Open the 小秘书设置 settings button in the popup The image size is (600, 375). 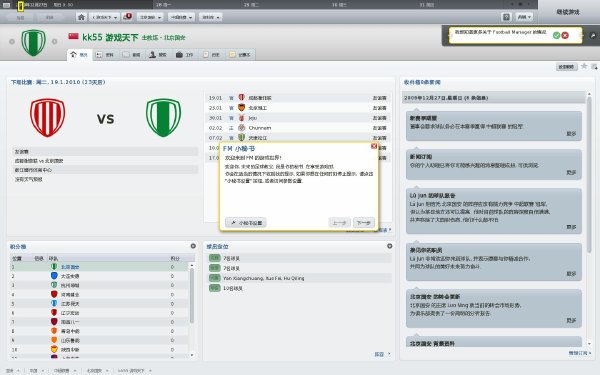[246, 223]
